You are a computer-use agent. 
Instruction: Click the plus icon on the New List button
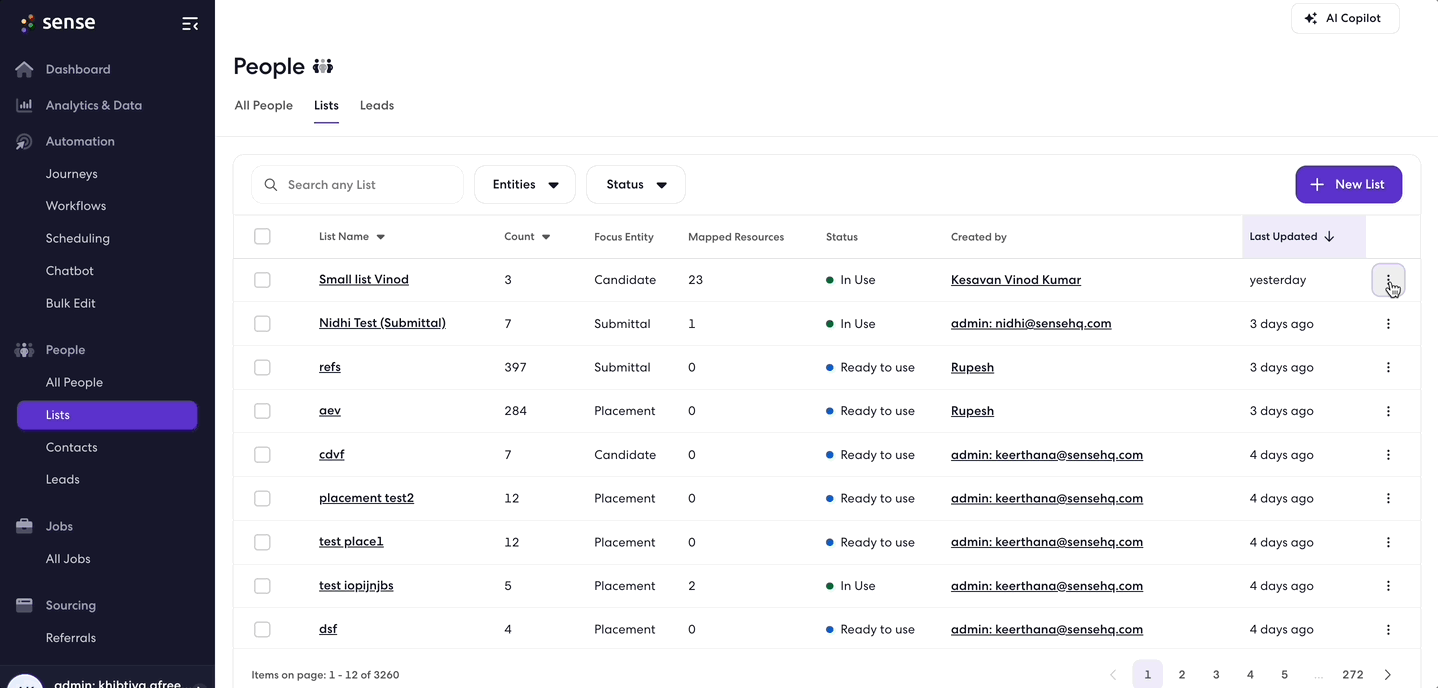(x=1317, y=185)
